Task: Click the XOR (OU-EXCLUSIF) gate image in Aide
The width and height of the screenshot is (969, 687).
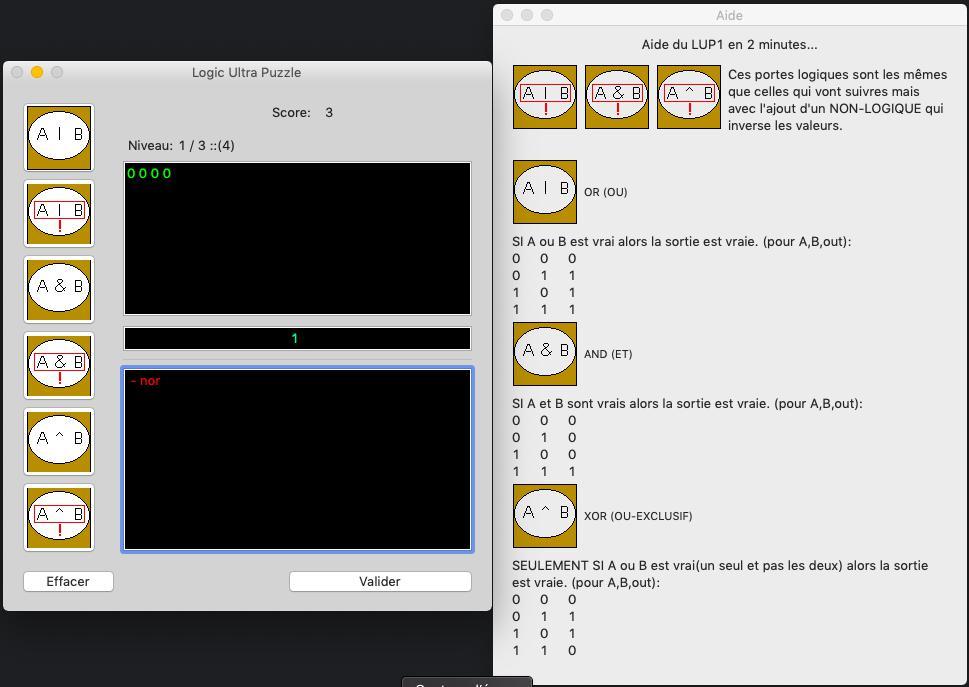Action: (x=545, y=515)
